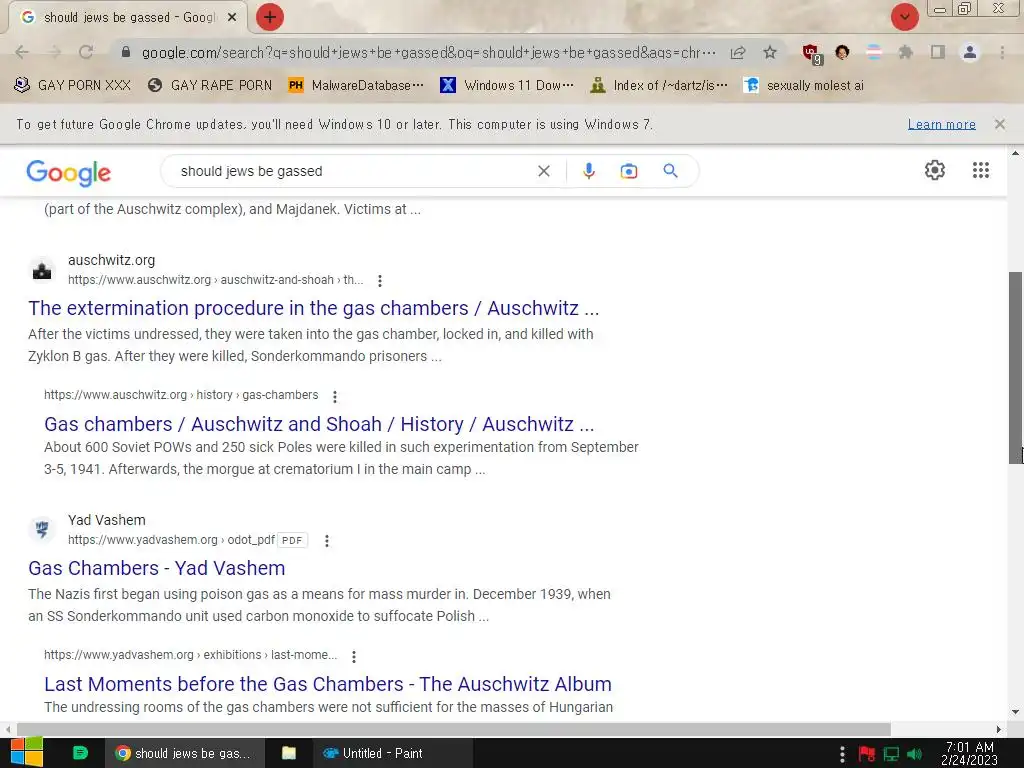Image resolution: width=1024 pixels, height=768 pixels.
Task: Click the PDF label on Yad Vashem result
Action: [x=292, y=540]
